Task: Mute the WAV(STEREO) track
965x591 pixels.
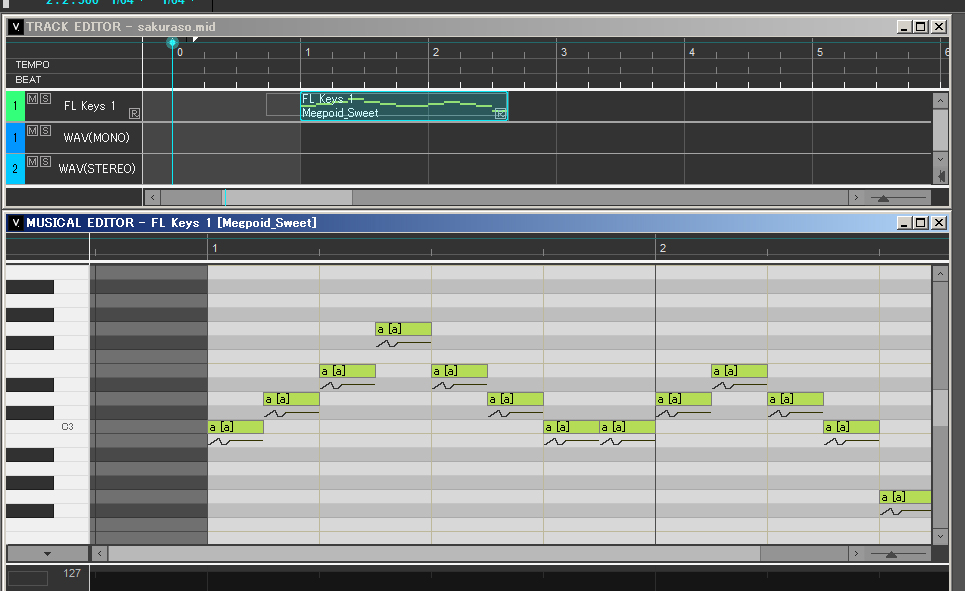Action: pos(33,161)
